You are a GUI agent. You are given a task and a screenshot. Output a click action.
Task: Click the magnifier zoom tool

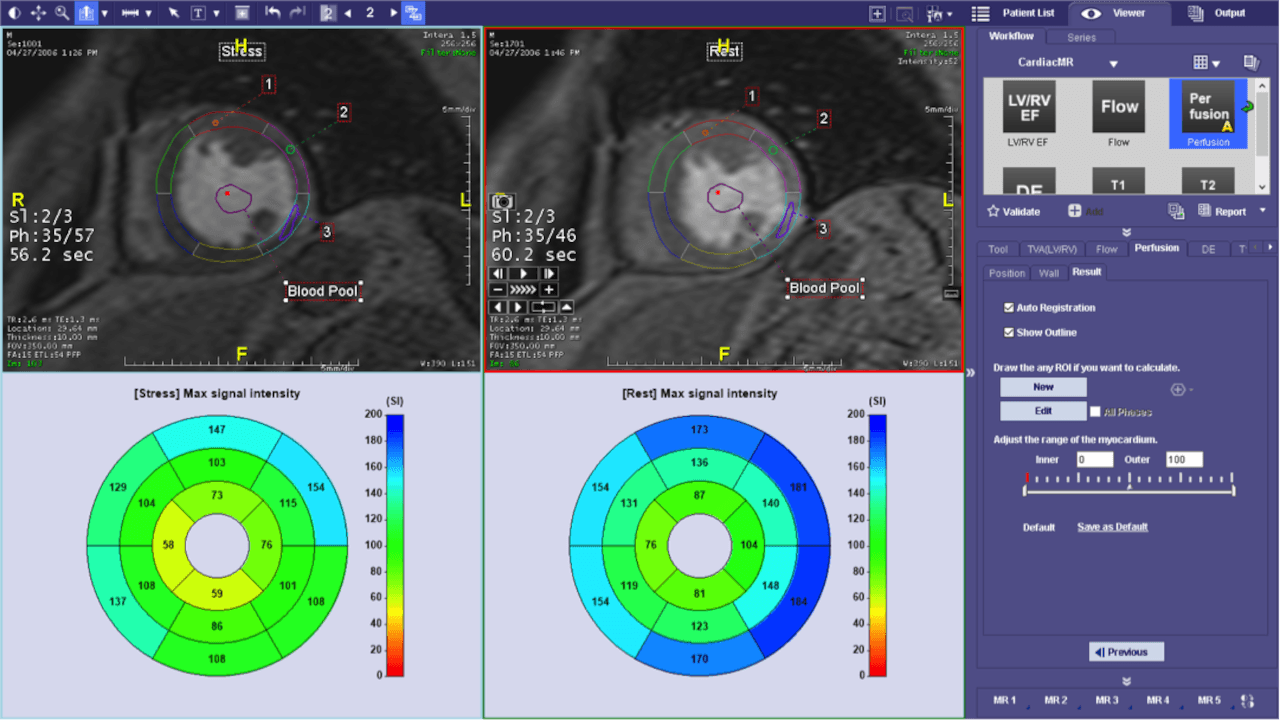point(62,13)
